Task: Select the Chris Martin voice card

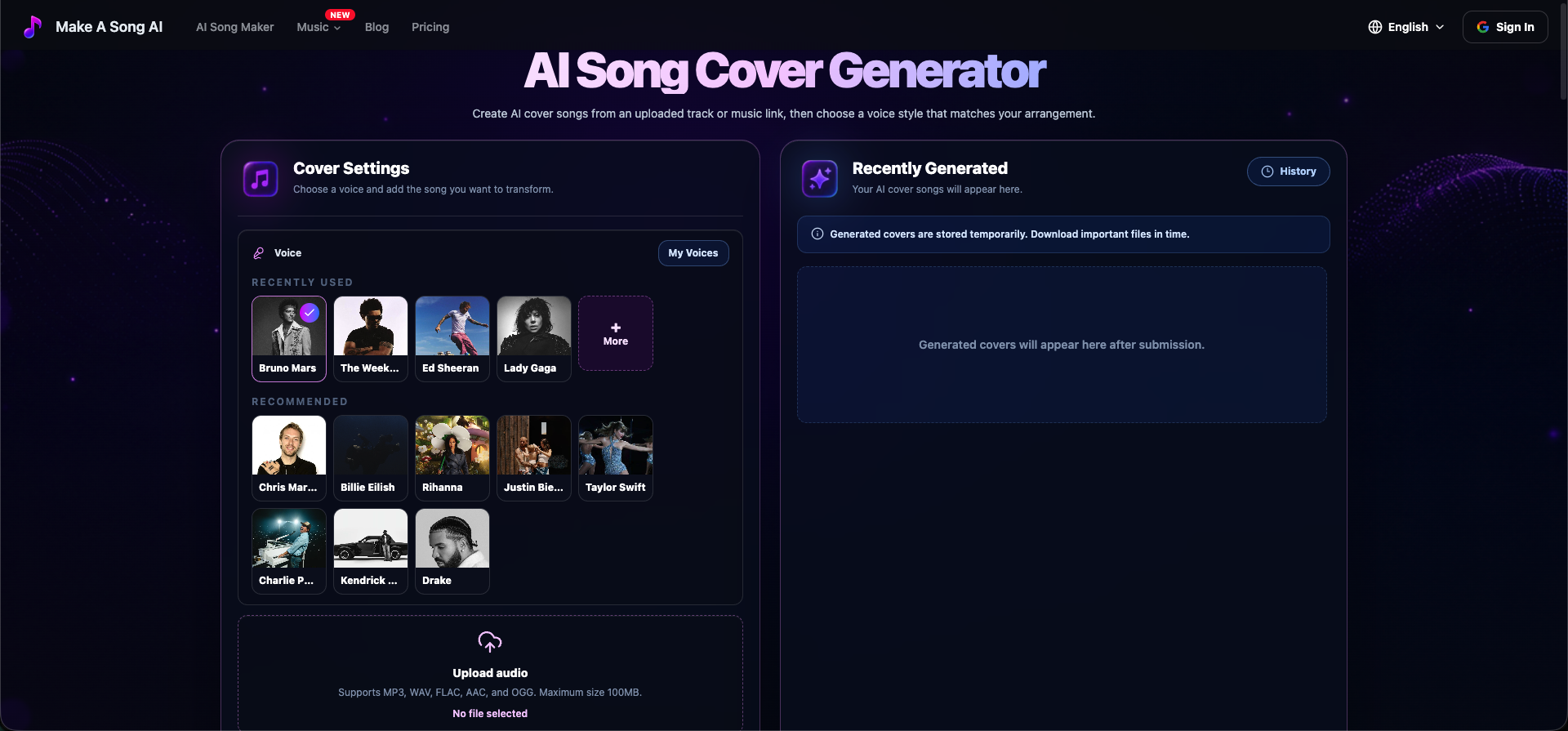Action: (289, 457)
